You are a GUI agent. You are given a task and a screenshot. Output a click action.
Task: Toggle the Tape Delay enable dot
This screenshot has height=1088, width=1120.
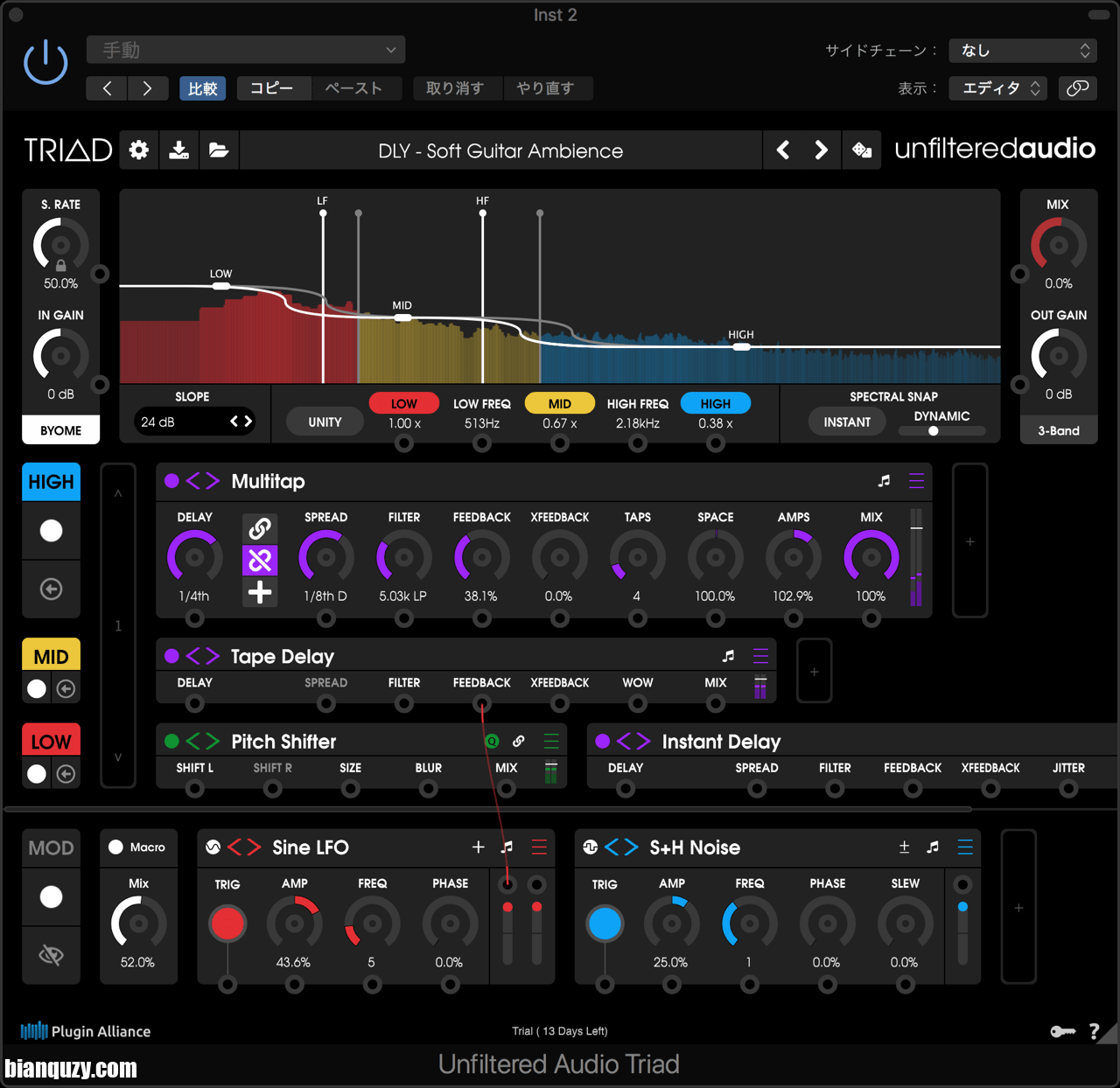[x=171, y=656]
